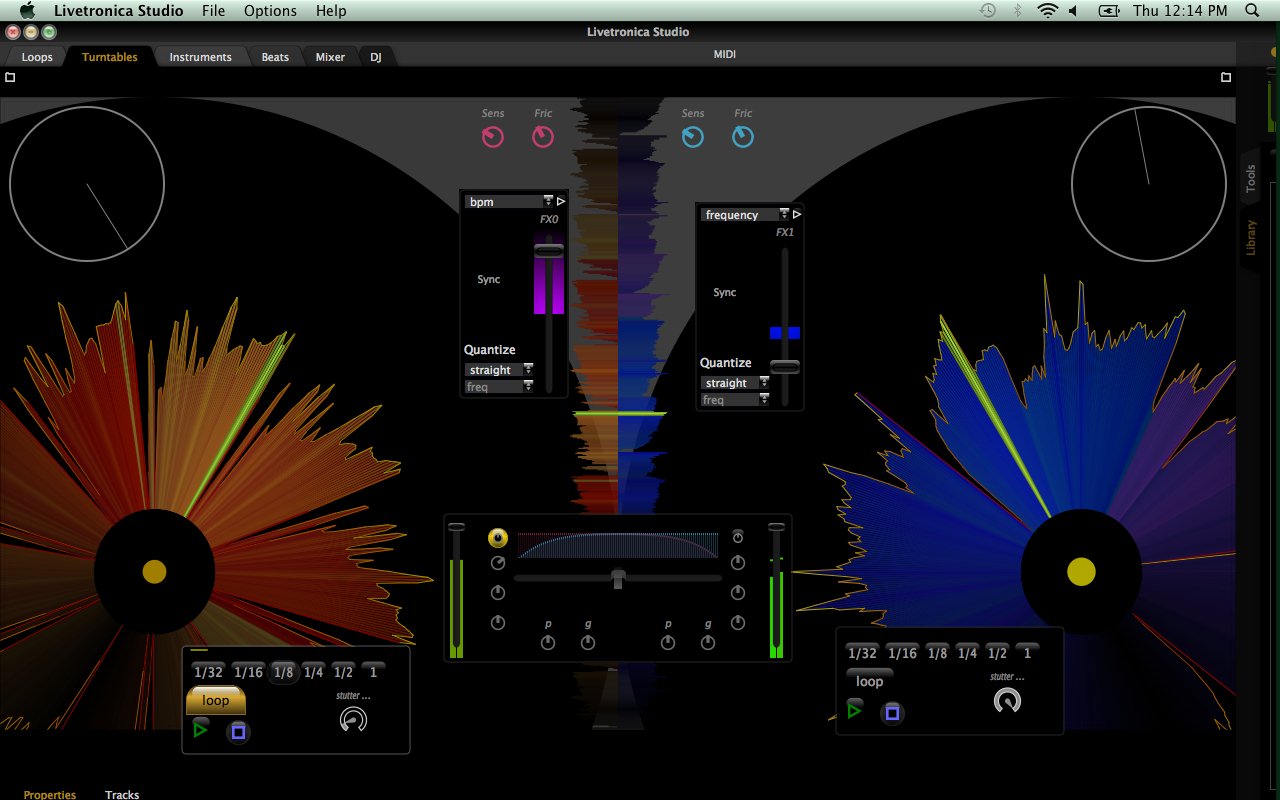Viewport: 1280px width, 800px height.
Task: Click the FX1 vertical fader handle
Action: click(x=785, y=366)
